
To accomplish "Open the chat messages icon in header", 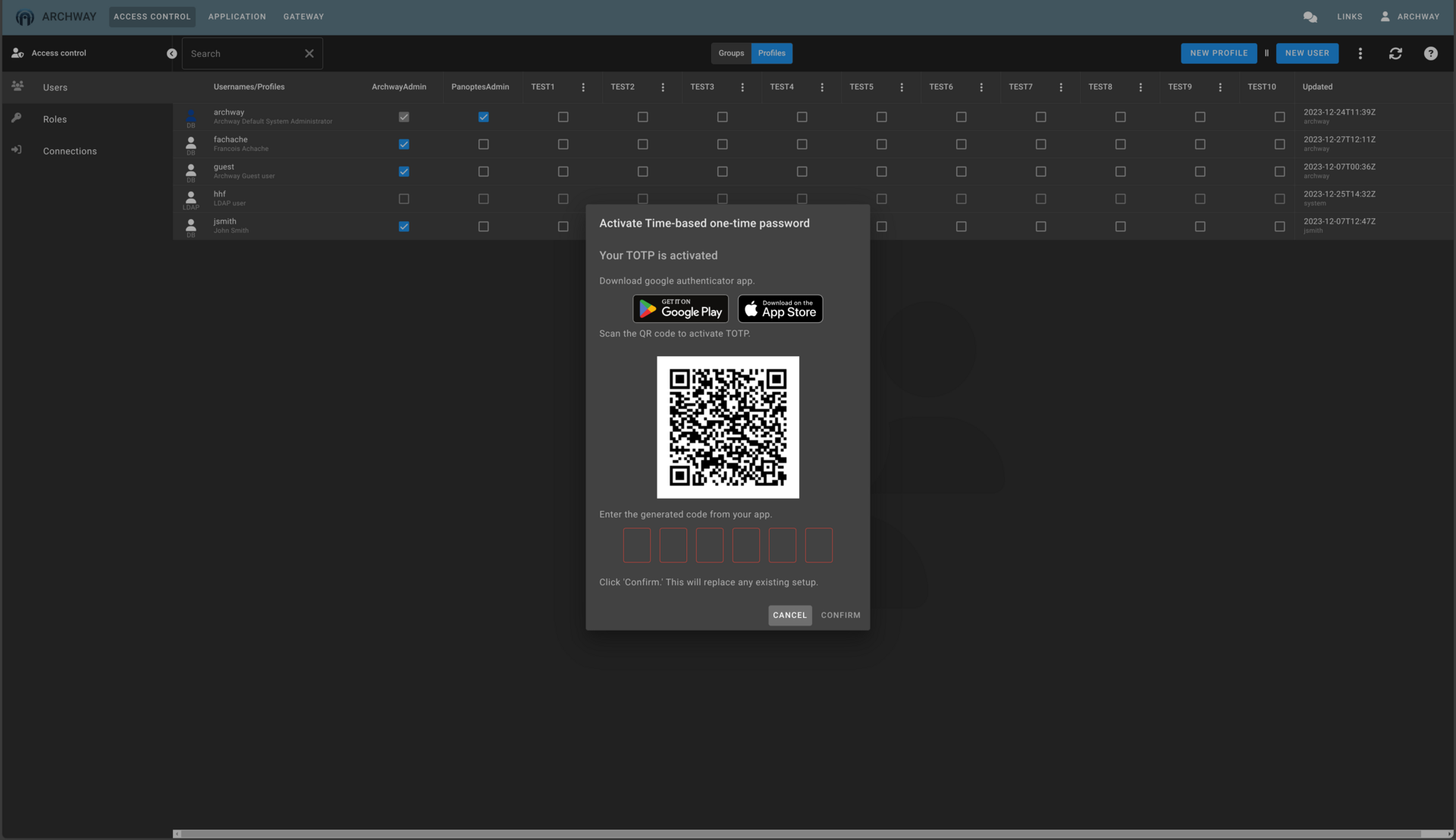I will pos(1310,17).
